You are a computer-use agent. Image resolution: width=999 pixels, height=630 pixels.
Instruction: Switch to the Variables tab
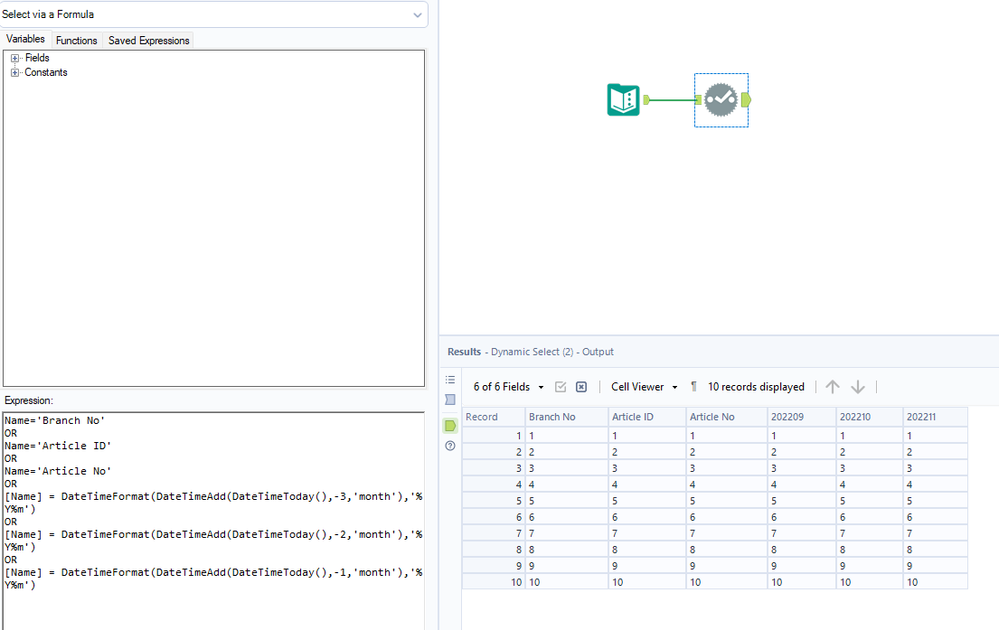pyautogui.click(x=25, y=39)
